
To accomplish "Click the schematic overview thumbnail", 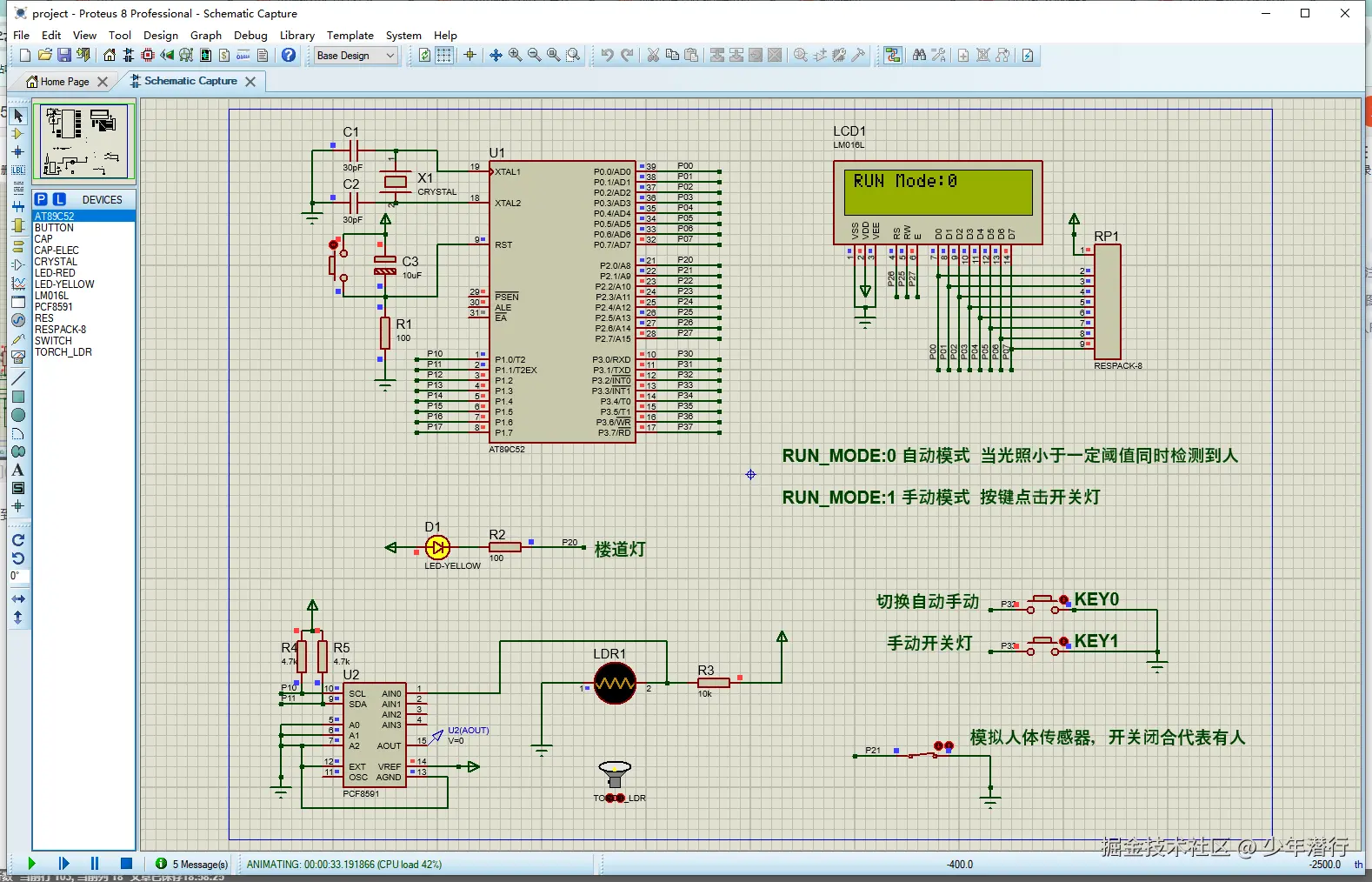I will (84, 141).
